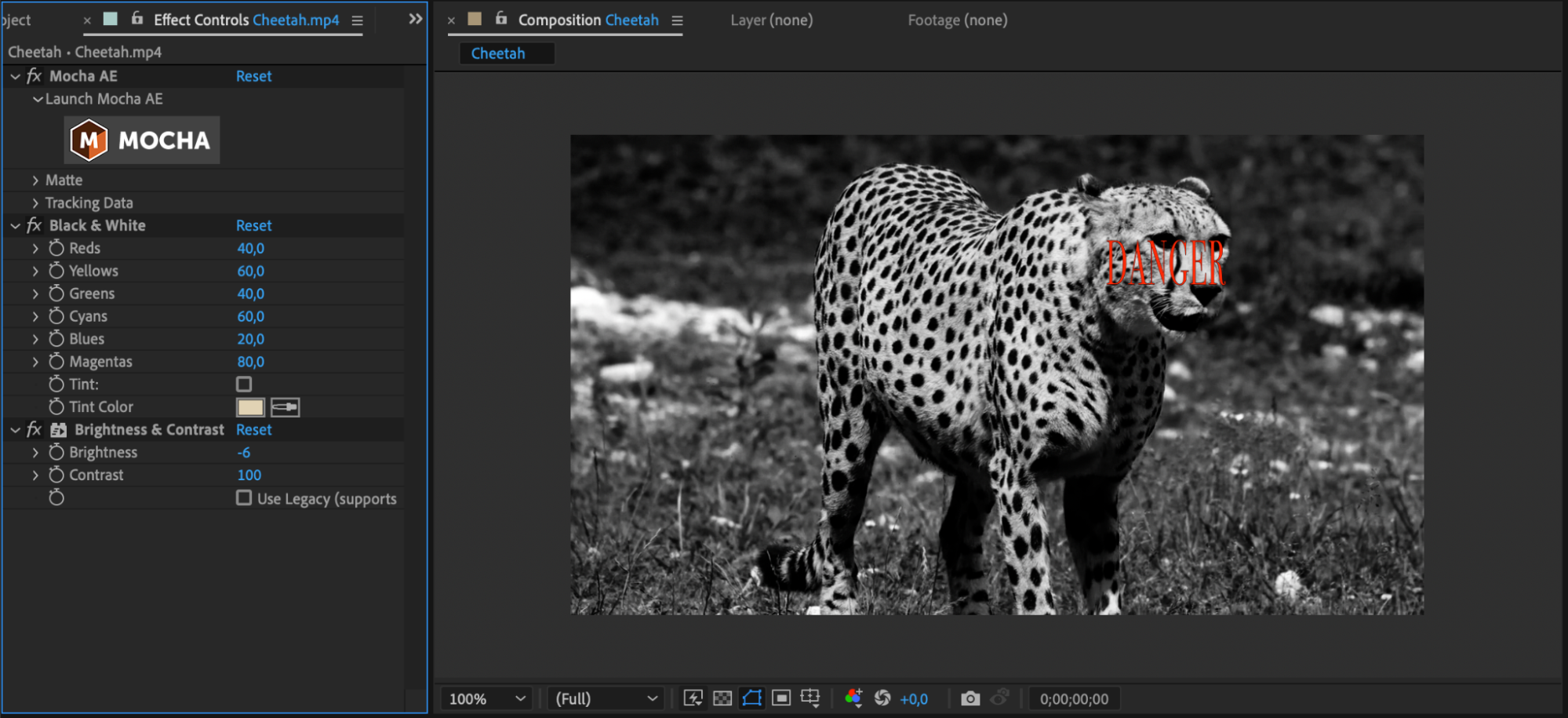Switch to the Footage (none) tab
Screen dimensions: 1568x718
tap(957, 20)
